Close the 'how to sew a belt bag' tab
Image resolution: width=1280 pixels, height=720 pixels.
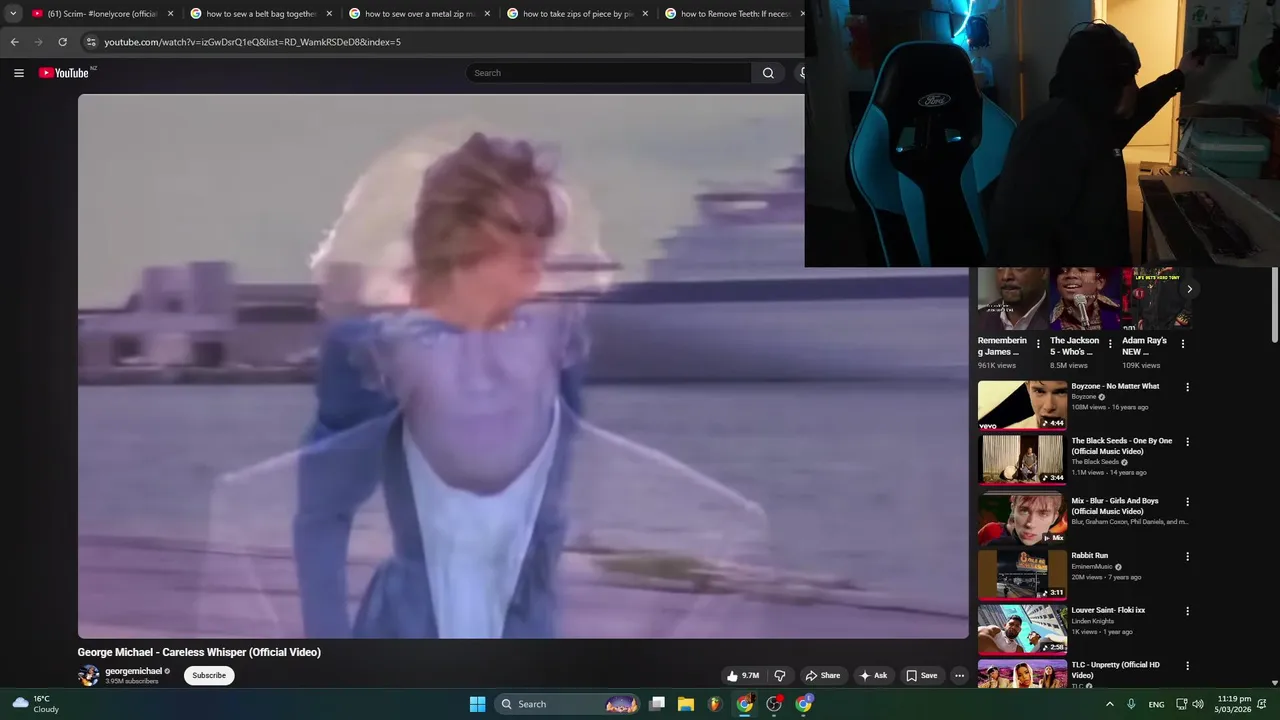[x=329, y=14]
